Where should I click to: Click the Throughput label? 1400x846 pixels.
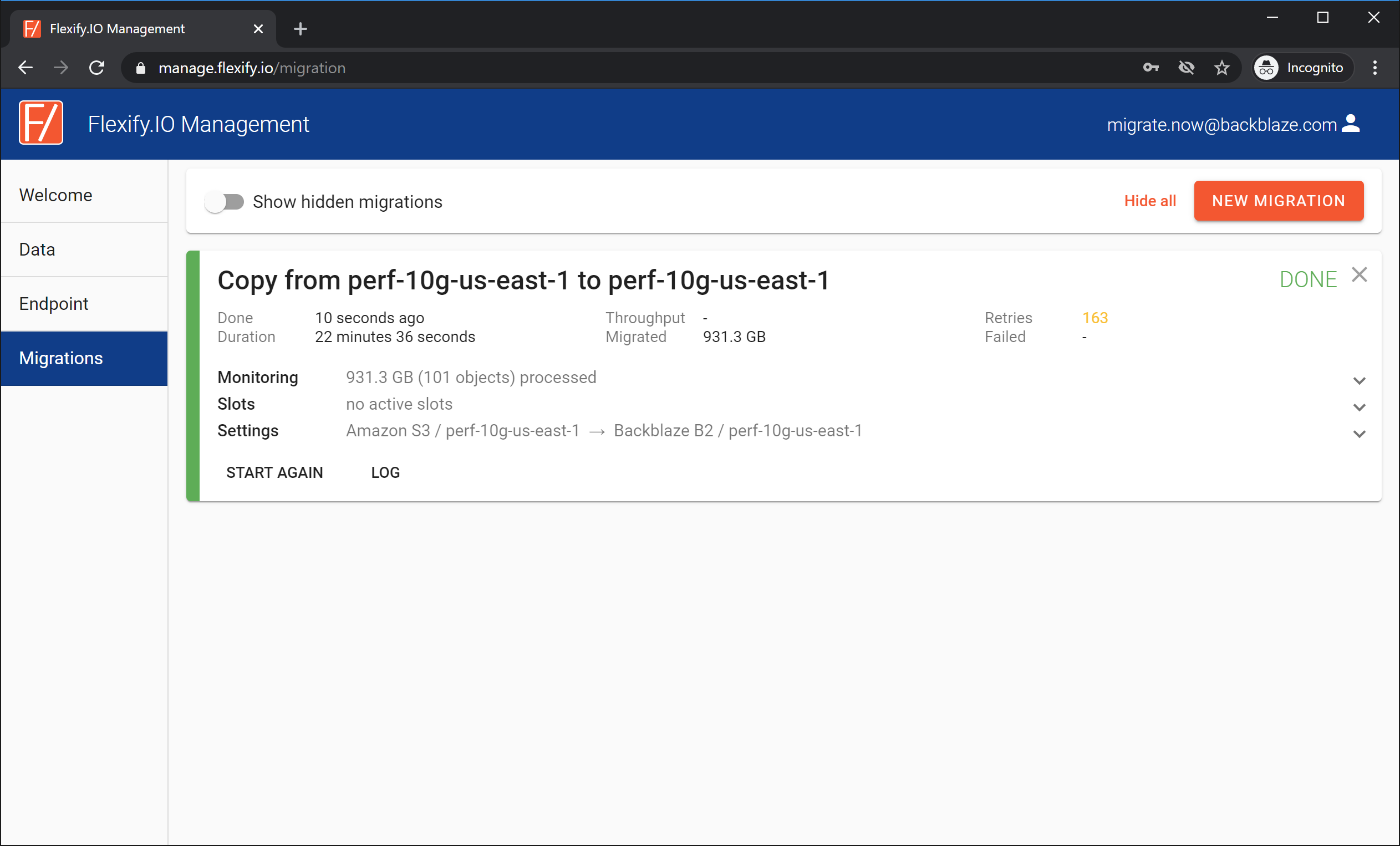coord(645,318)
